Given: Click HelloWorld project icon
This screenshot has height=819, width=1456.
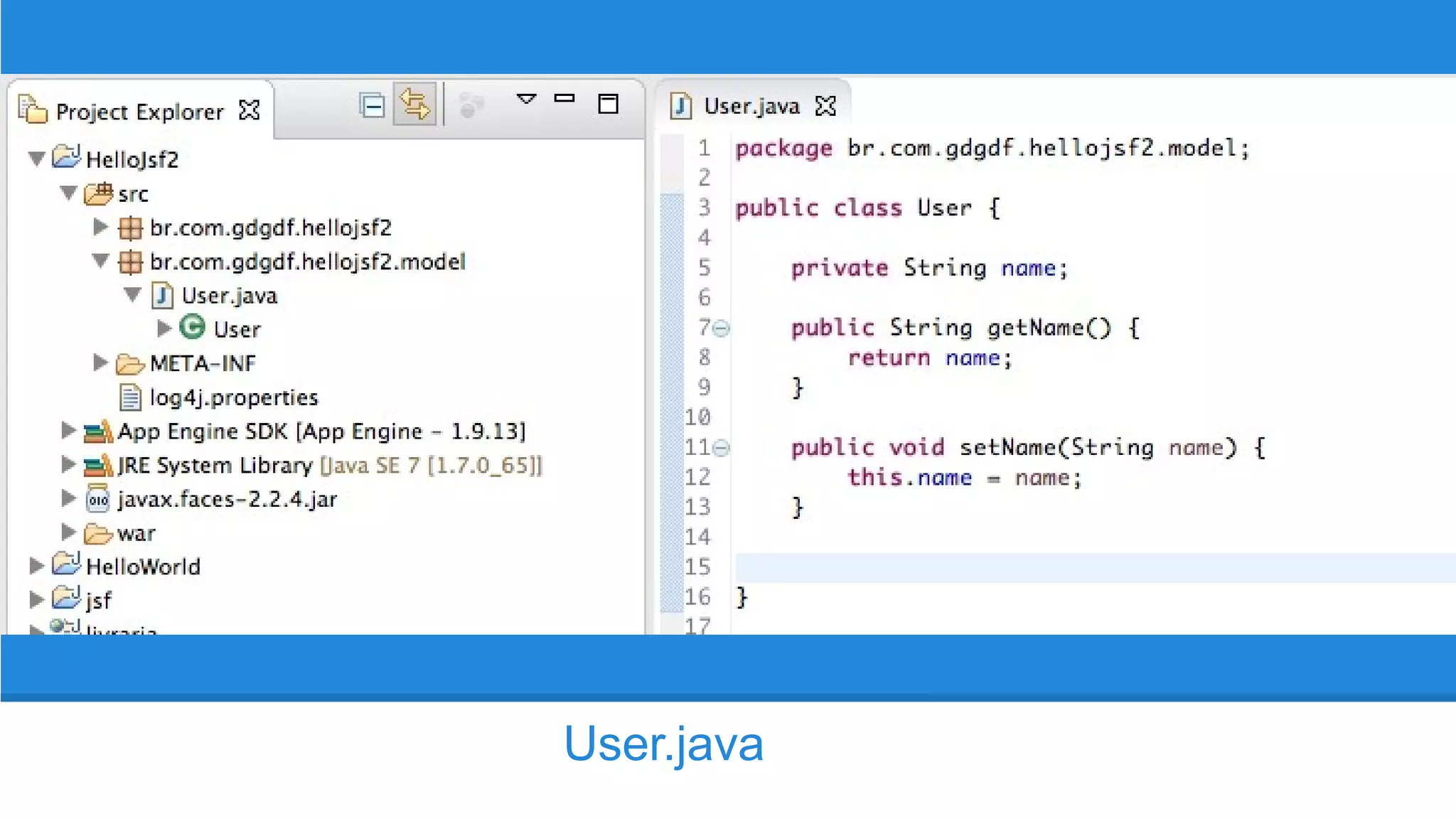Looking at the screenshot, I should click(66, 564).
